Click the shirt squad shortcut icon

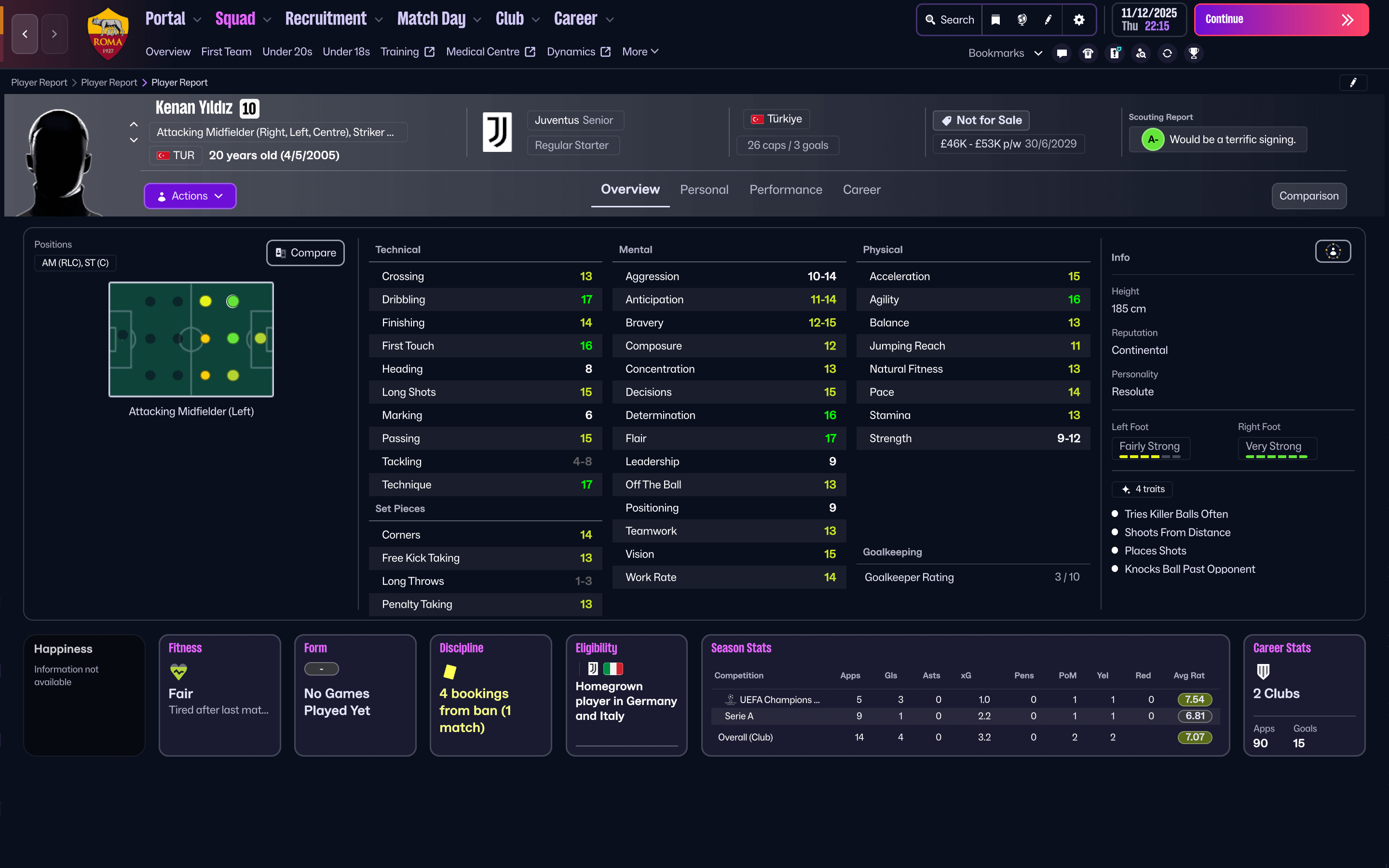click(x=1088, y=53)
